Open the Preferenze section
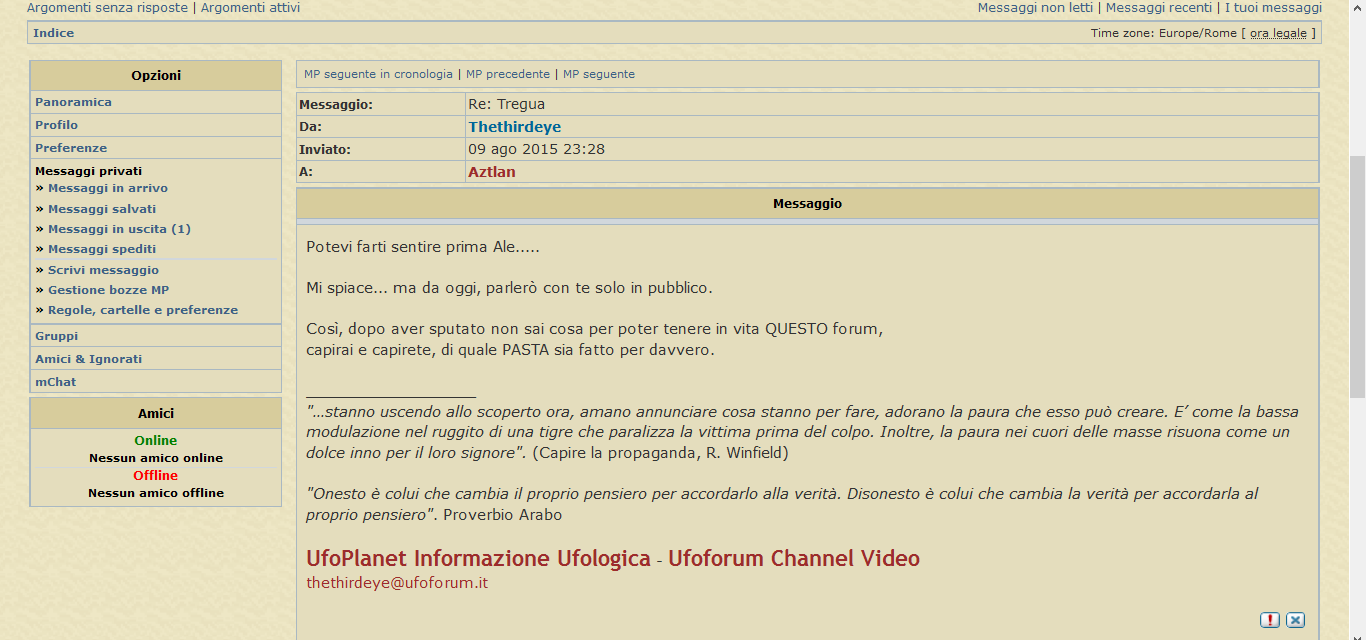The height and width of the screenshot is (640, 1366). click(71, 148)
